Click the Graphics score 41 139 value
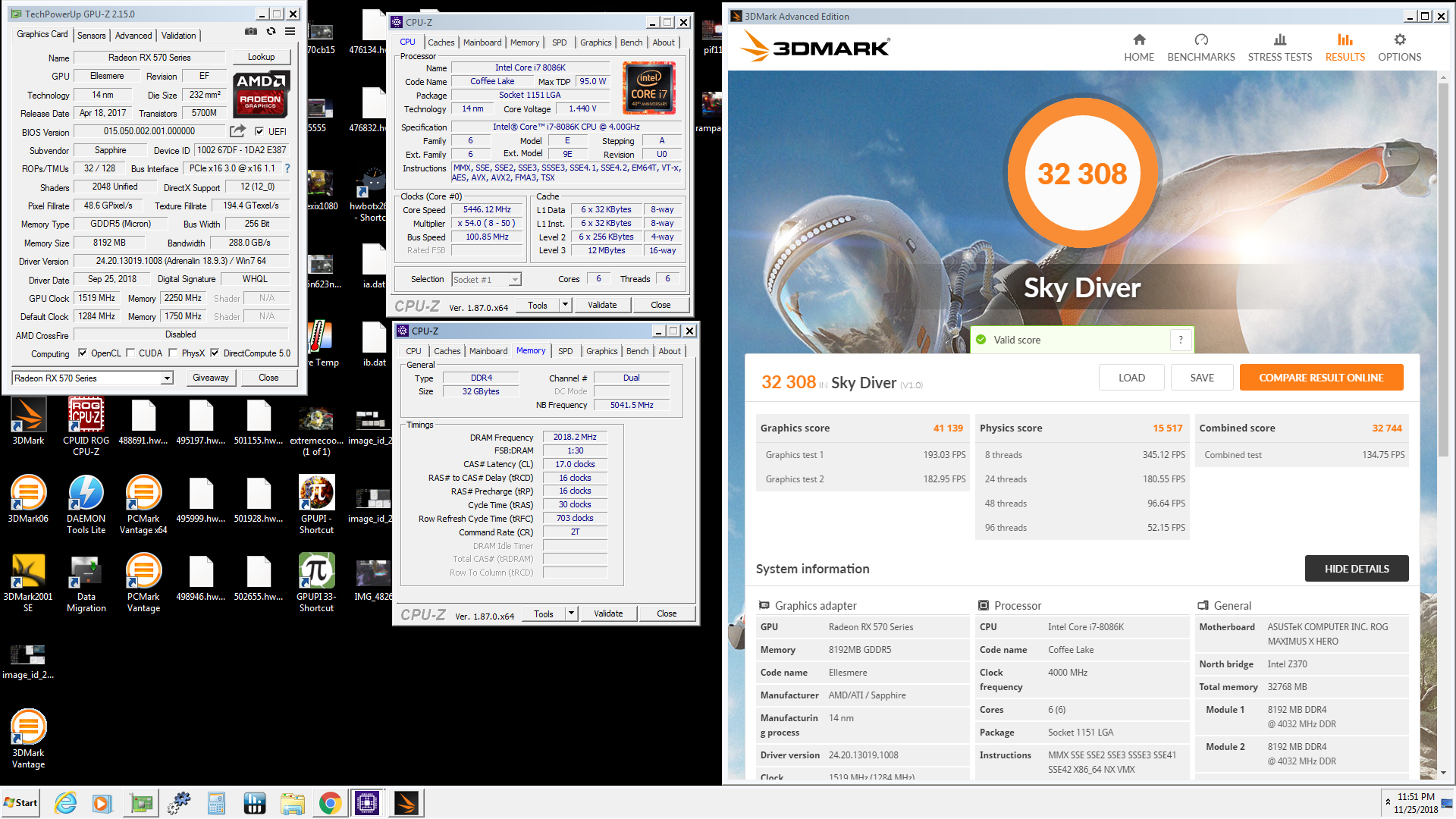 948,428
